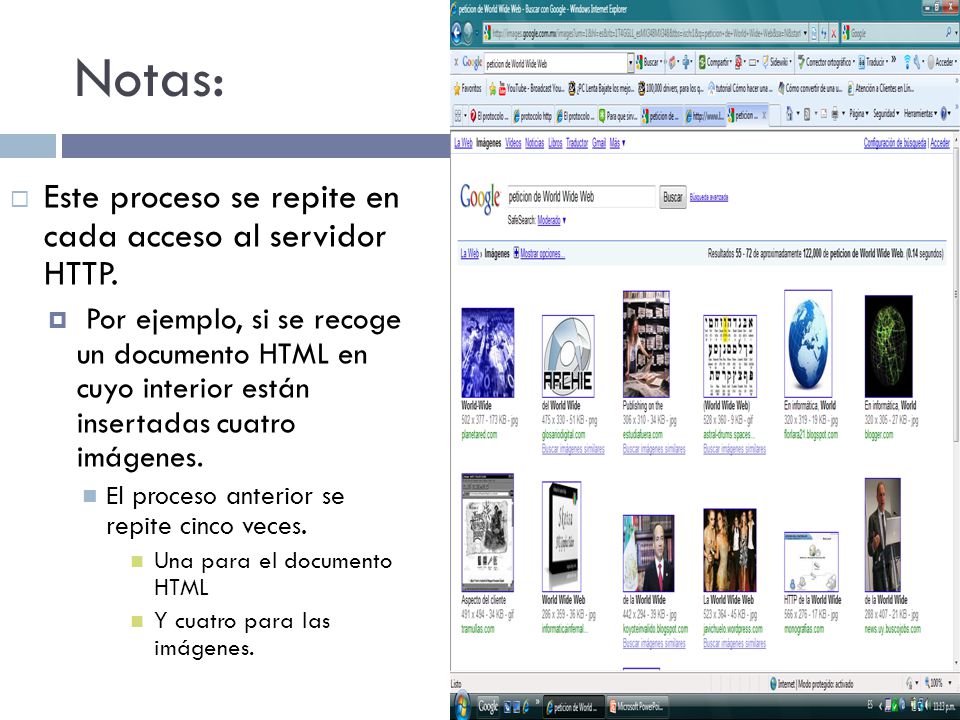Click the Google Toolbar Buscar button
The width and height of the screenshot is (960, 720).
pos(649,62)
